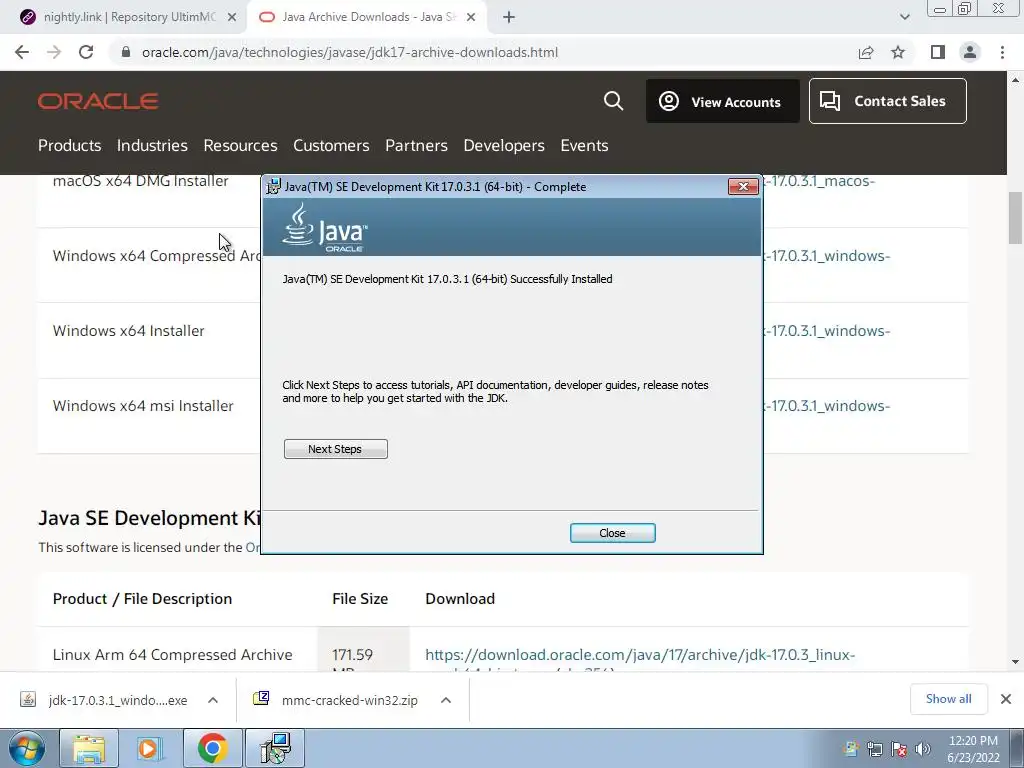Click the Chrome taskbar icon
This screenshot has width=1024, height=768.
click(x=212, y=748)
